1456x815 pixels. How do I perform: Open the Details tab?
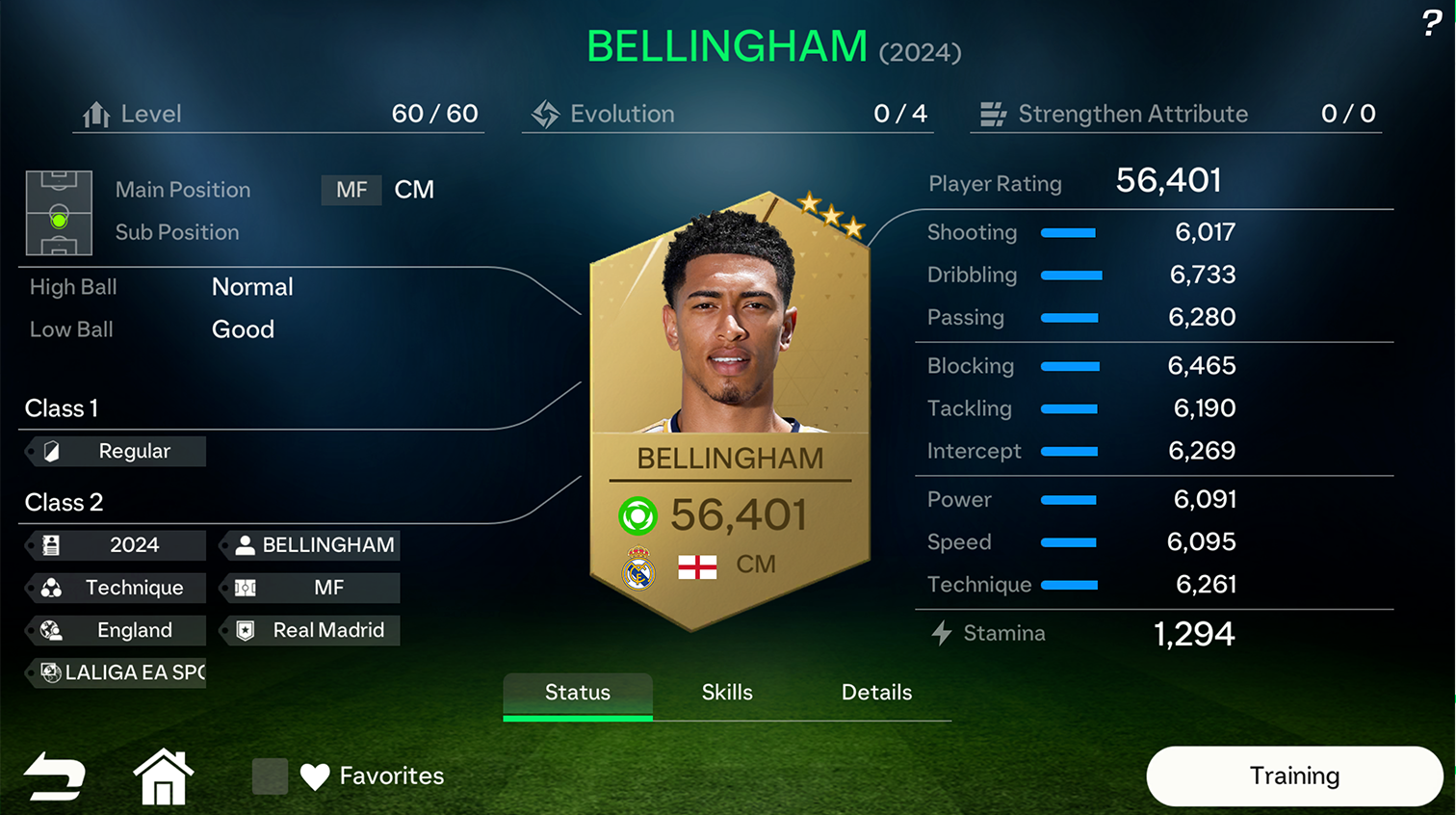[x=876, y=693]
